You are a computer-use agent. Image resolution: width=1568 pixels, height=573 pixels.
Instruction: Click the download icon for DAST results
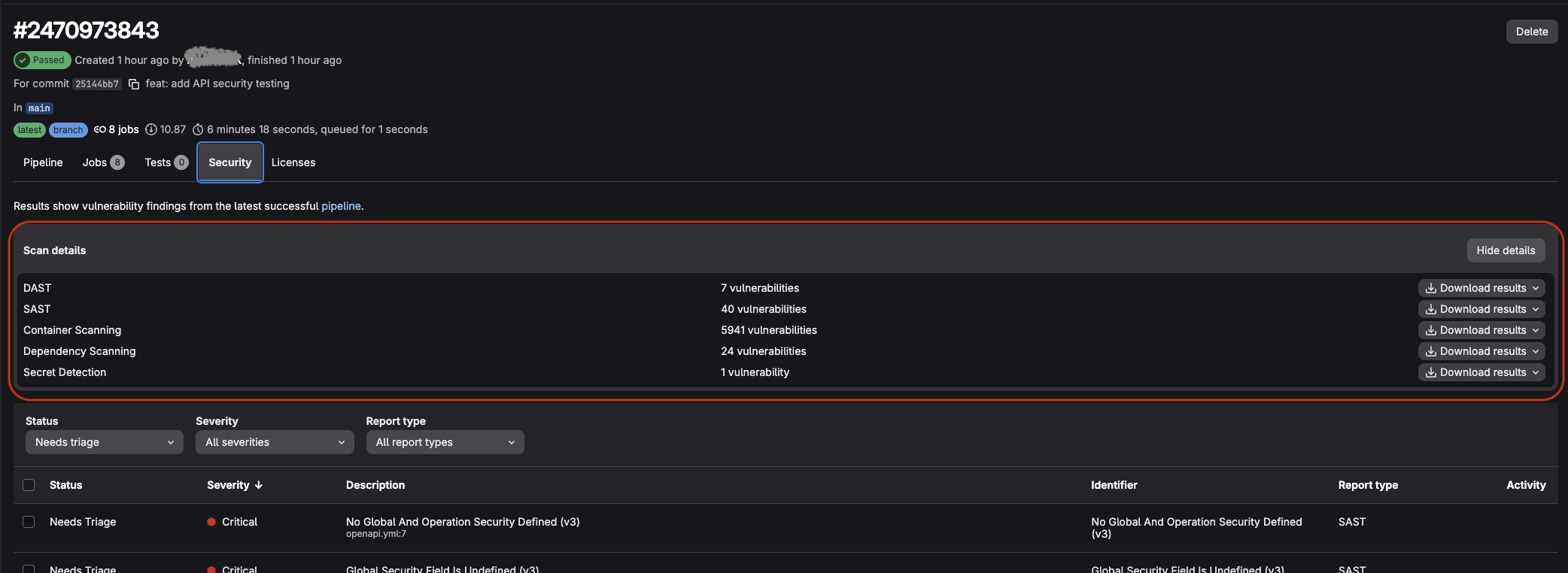[1430, 288]
